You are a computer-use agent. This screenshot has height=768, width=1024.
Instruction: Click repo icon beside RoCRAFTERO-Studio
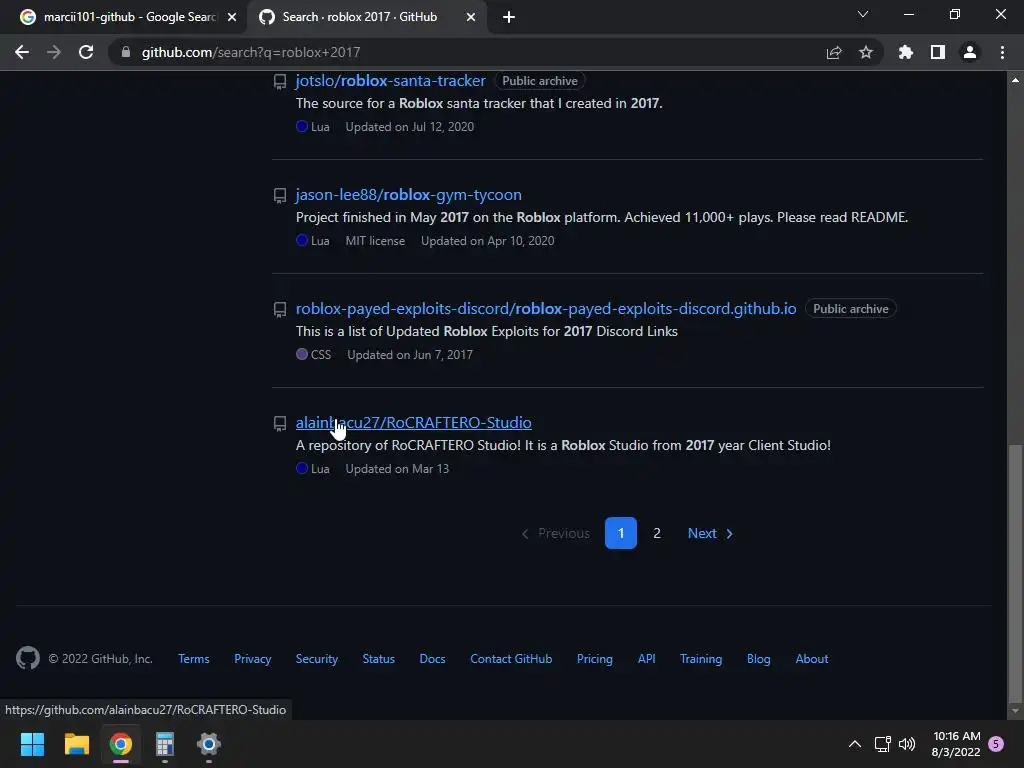pos(280,424)
